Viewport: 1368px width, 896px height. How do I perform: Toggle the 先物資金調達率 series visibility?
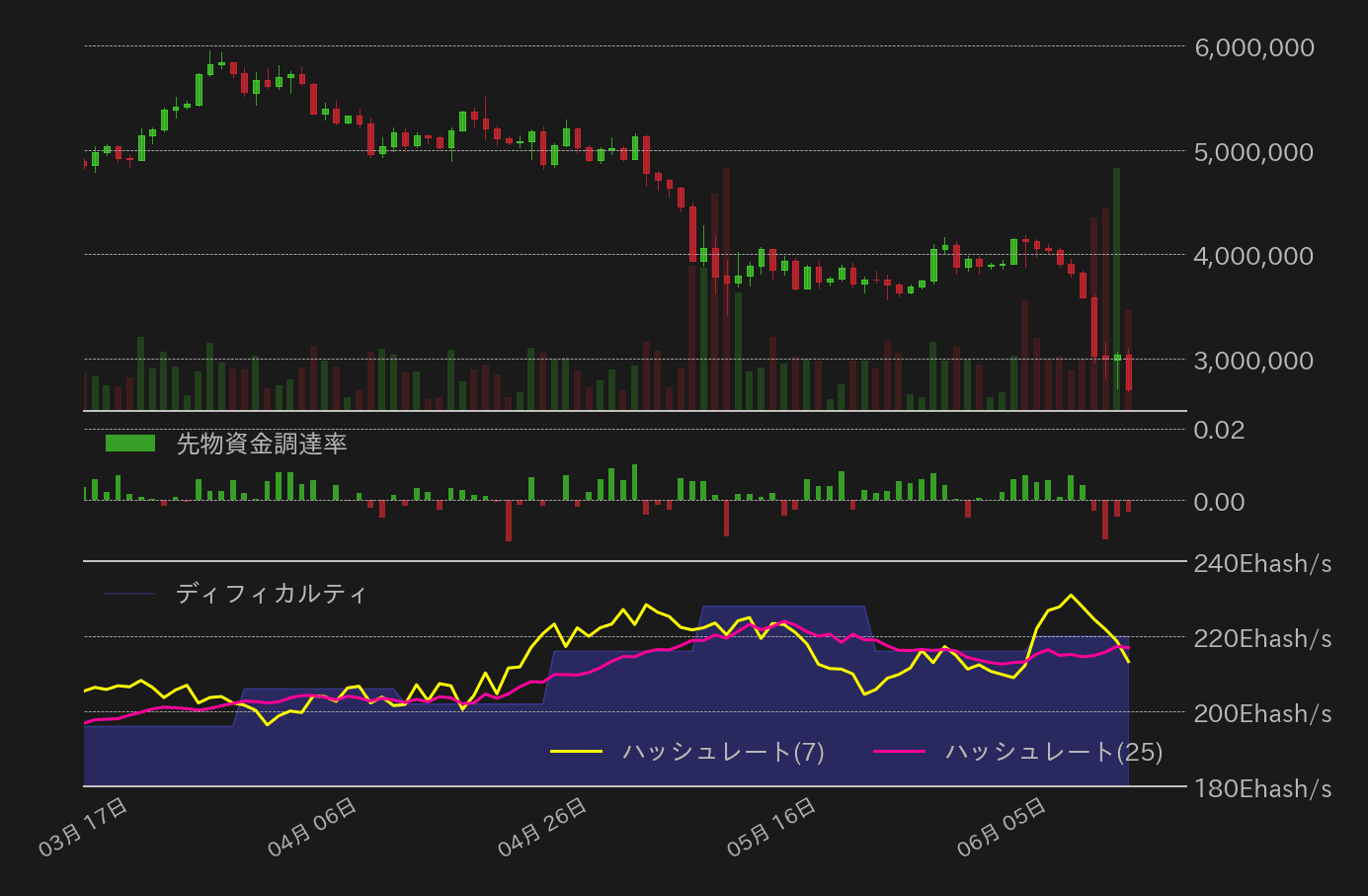pyautogui.click(x=262, y=445)
